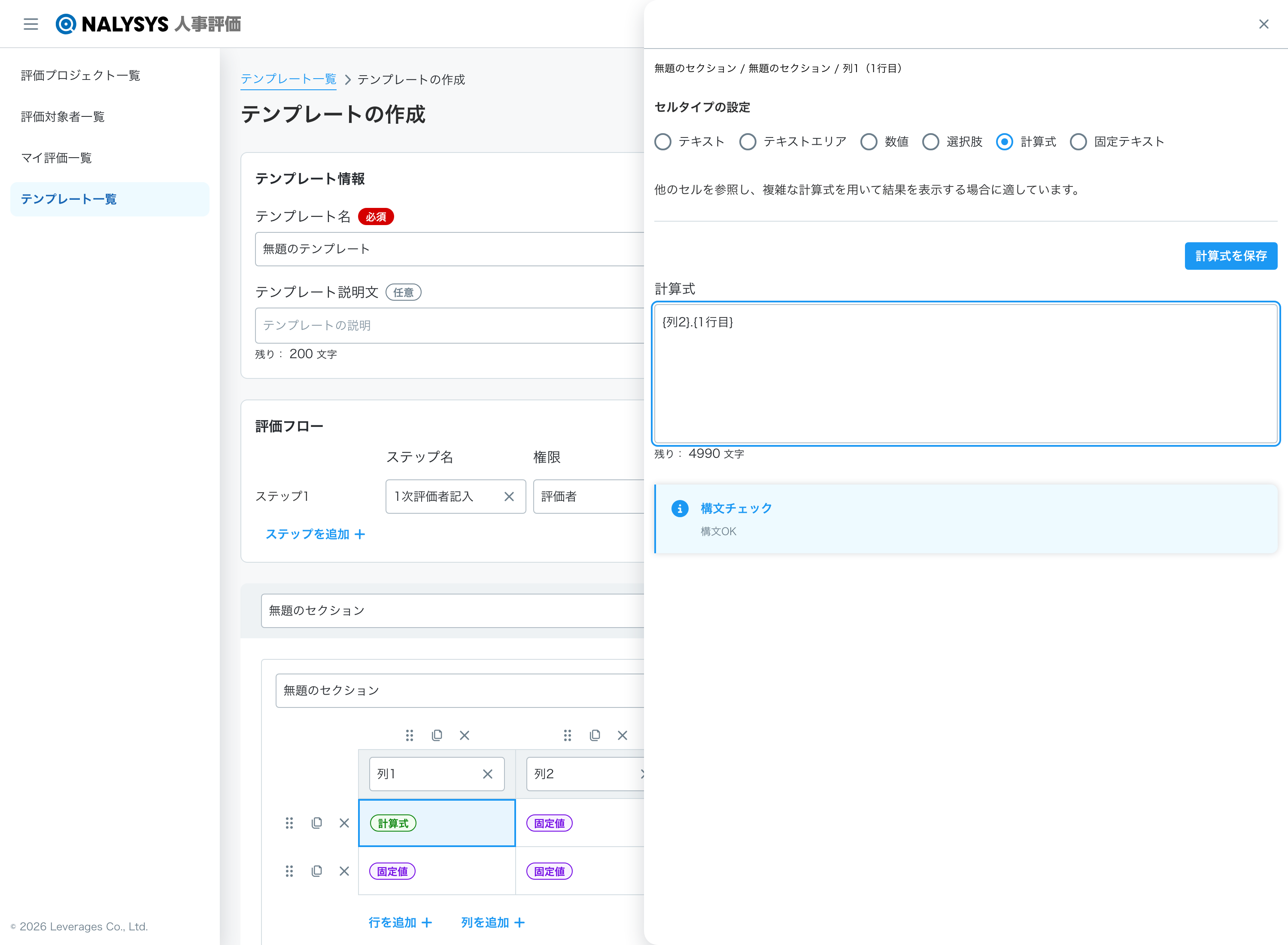Screen dimensions: 1288x945
Task: Click the 任意 badge beside テンプレート説明文
Action: point(403,293)
